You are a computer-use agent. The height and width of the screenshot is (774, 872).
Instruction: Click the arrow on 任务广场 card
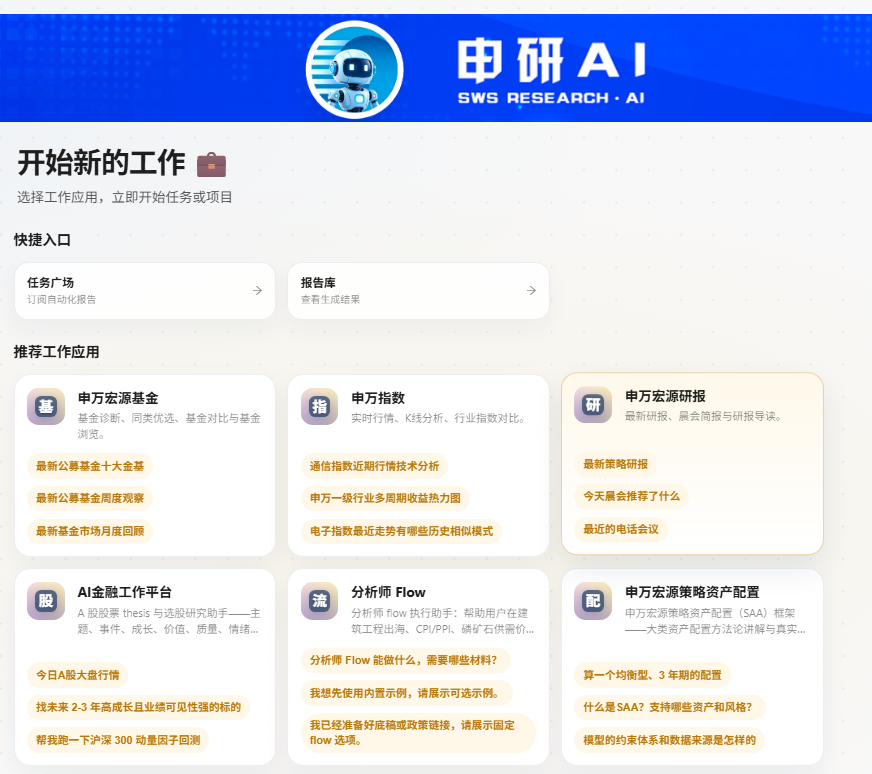point(257,290)
